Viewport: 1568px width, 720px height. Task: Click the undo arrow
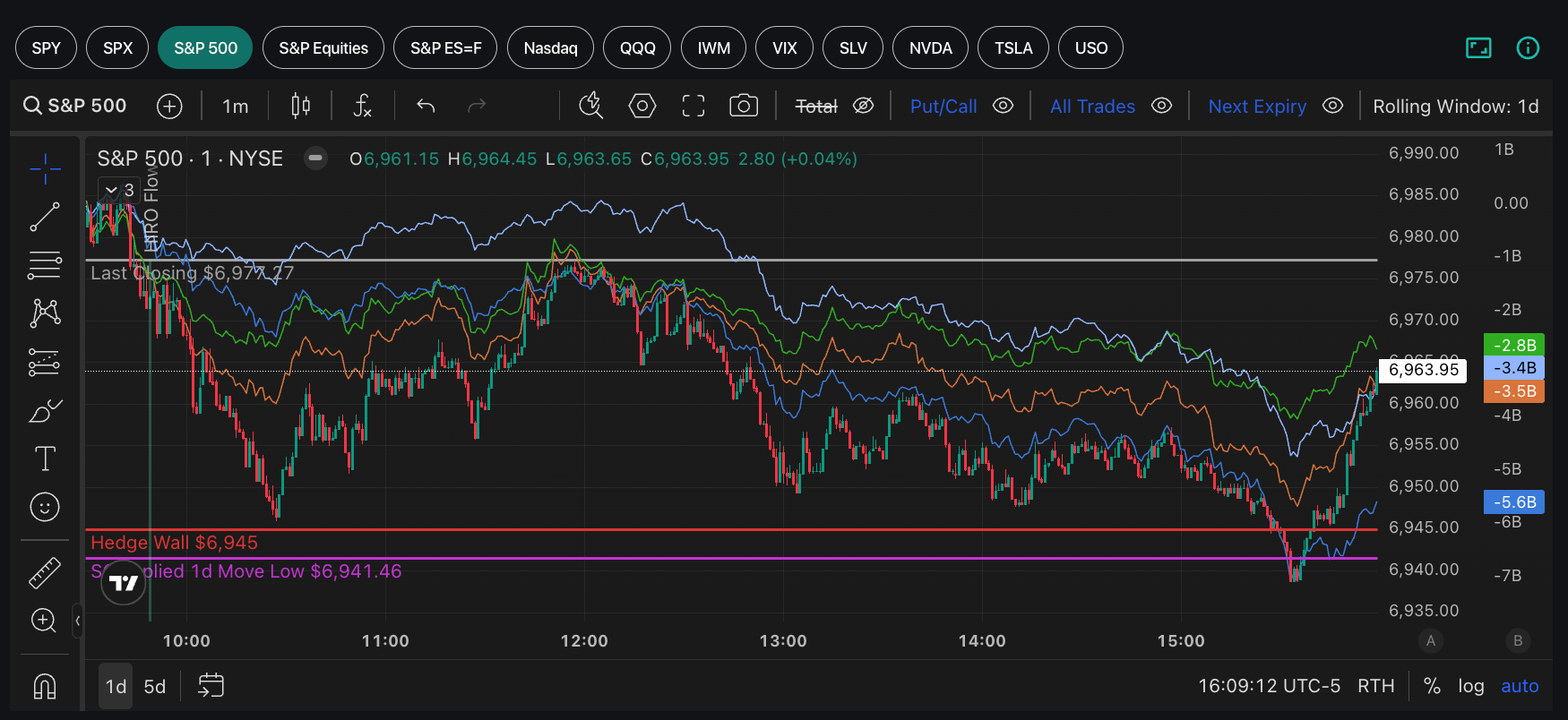coord(426,107)
